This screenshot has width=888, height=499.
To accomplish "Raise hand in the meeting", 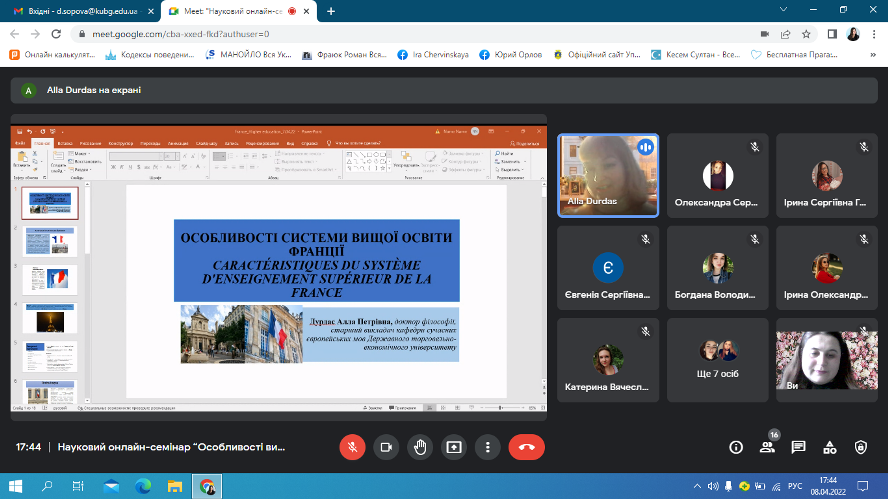I will pos(420,447).
